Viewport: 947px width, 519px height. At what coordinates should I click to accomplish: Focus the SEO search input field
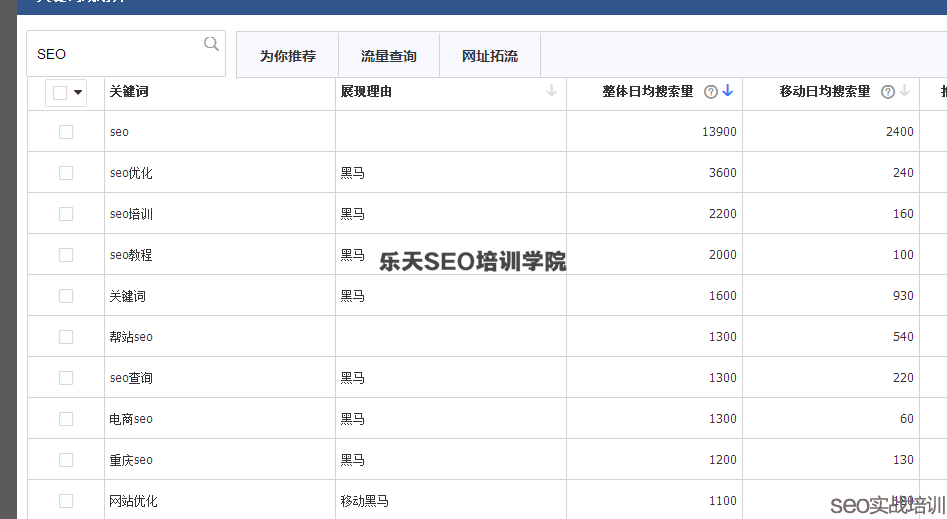pos(126,54)
